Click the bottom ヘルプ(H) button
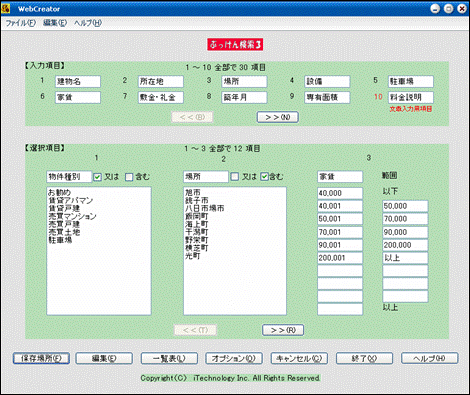The height and width of the screenshot is (395, 470). (x=430, y=358)
